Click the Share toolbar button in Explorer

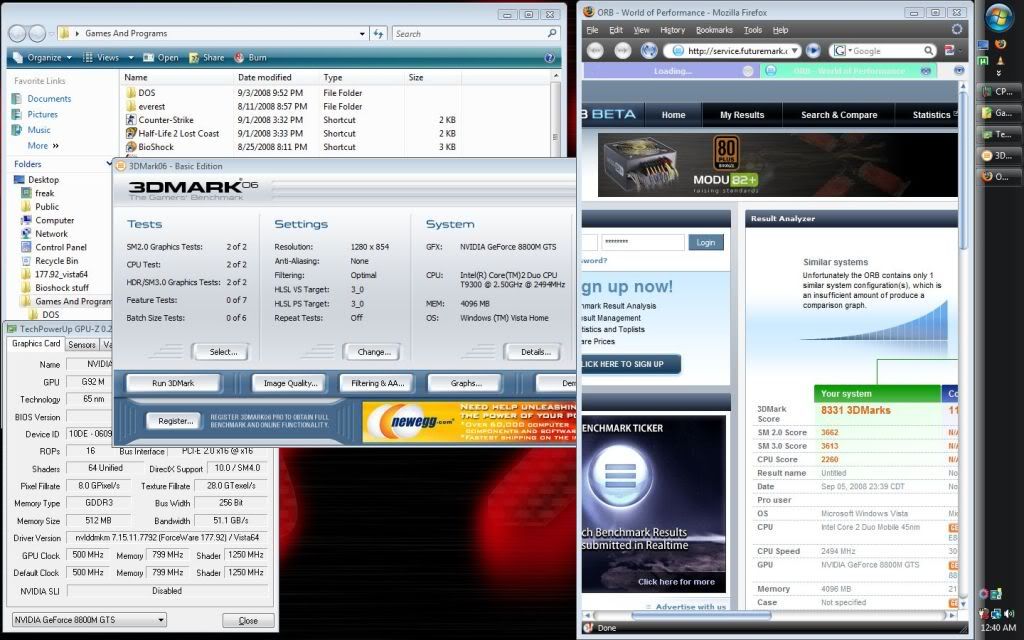pyautogui.click(x=206, y=57)
